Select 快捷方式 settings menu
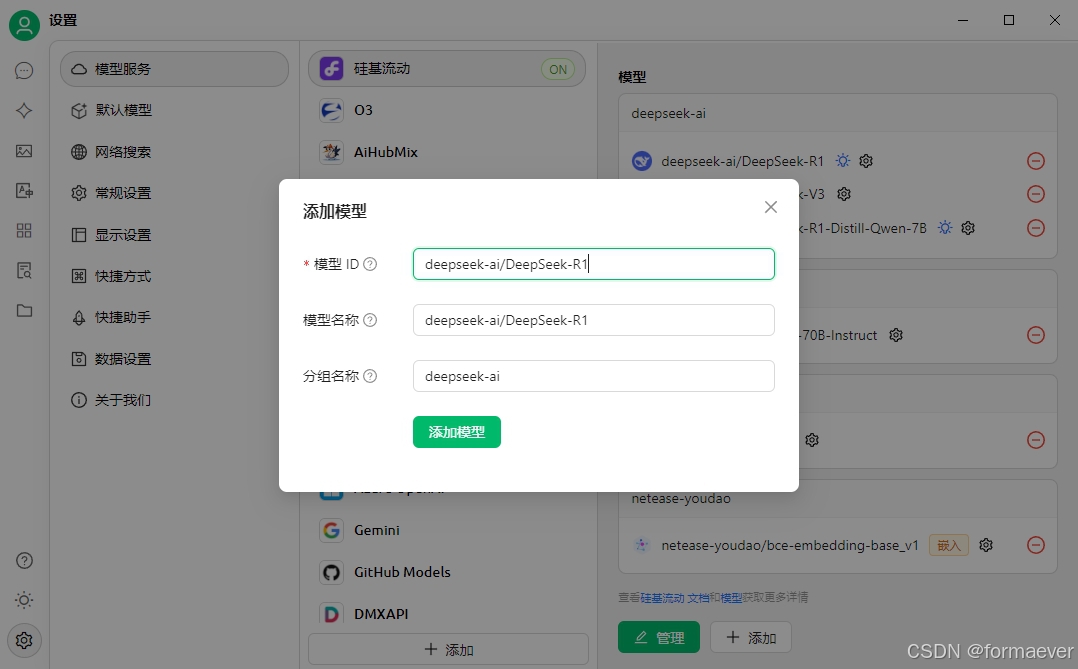Screen dimensions: 1078x669 pos(175,276)
